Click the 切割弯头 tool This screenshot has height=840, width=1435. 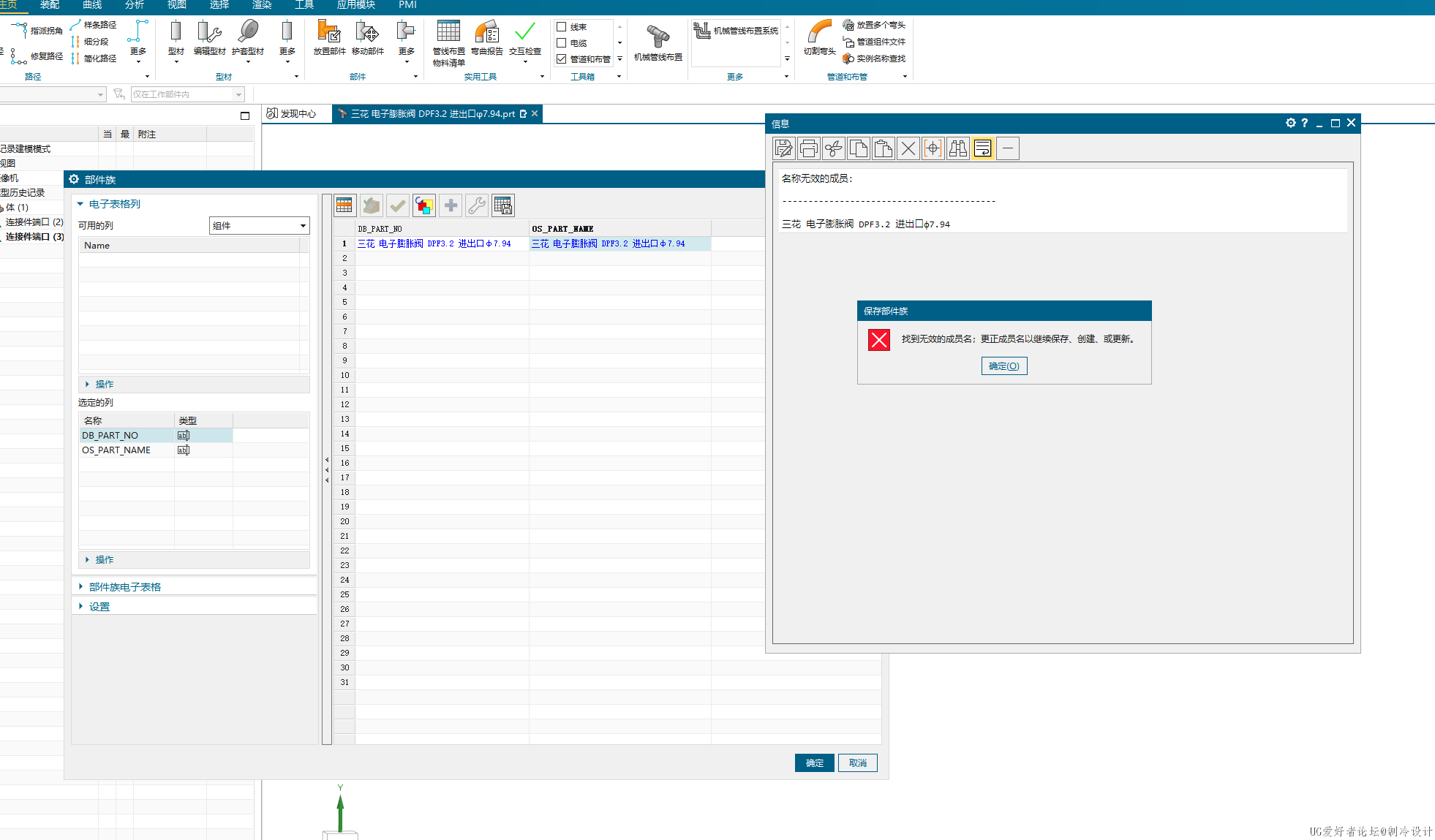click(x=819, y=38)
